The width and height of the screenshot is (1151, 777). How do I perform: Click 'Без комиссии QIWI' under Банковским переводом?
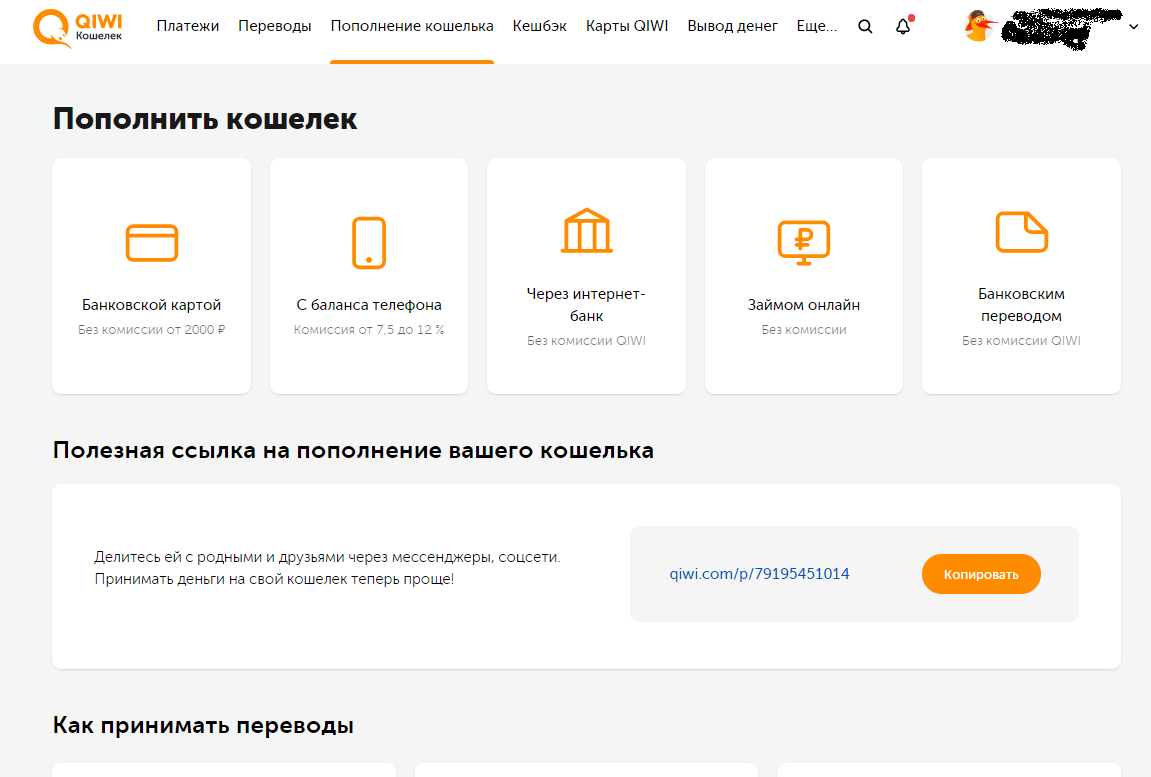pyautogui.click(x=1021, y=341)
